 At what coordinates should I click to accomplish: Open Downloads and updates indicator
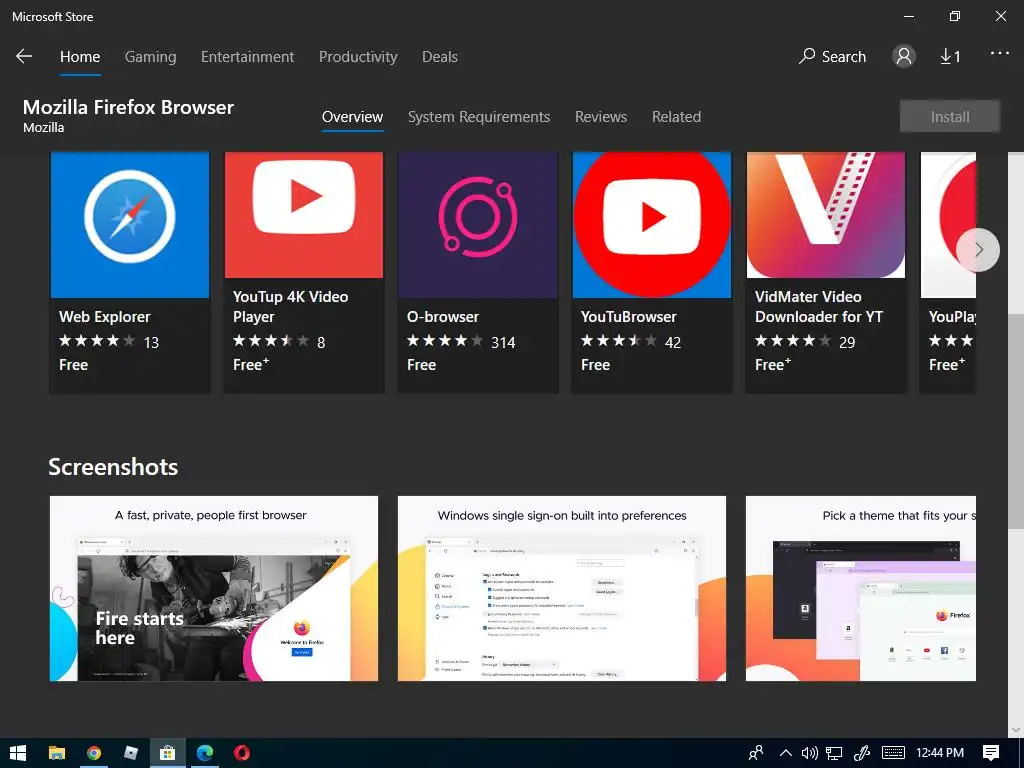(950, 57)
